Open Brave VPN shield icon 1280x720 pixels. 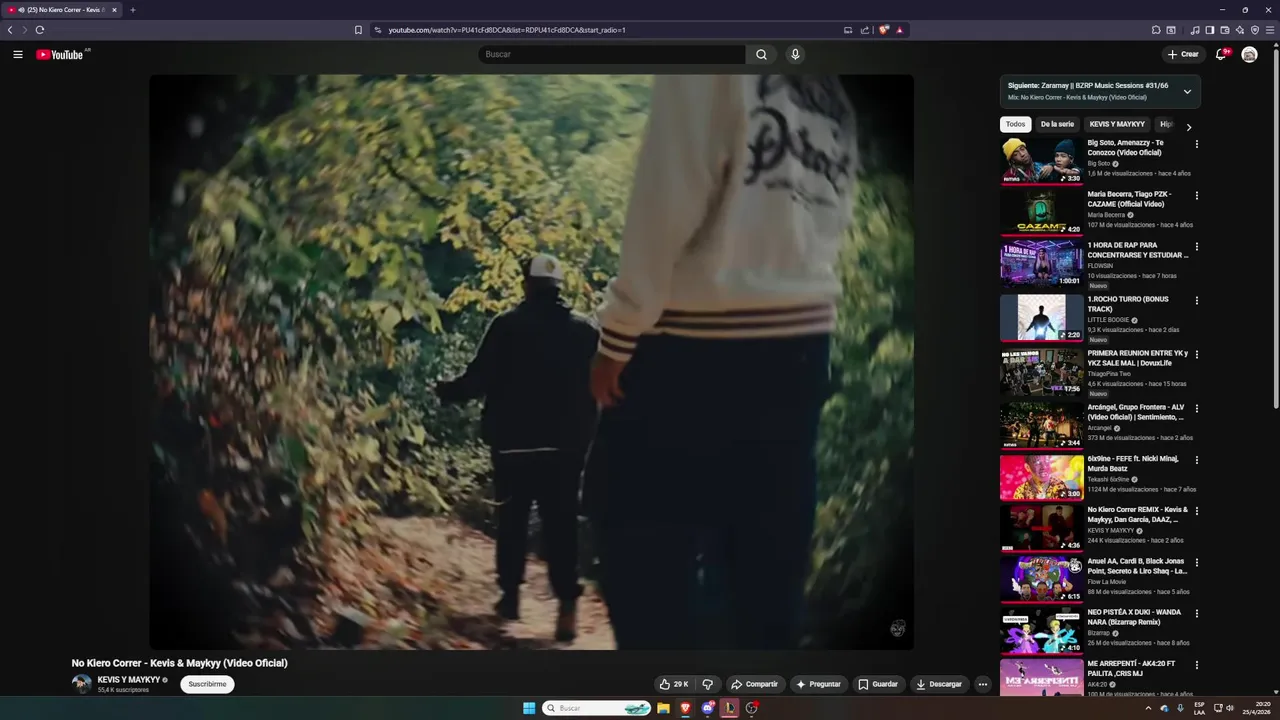pyautogui.click(x=1255, y=30)
